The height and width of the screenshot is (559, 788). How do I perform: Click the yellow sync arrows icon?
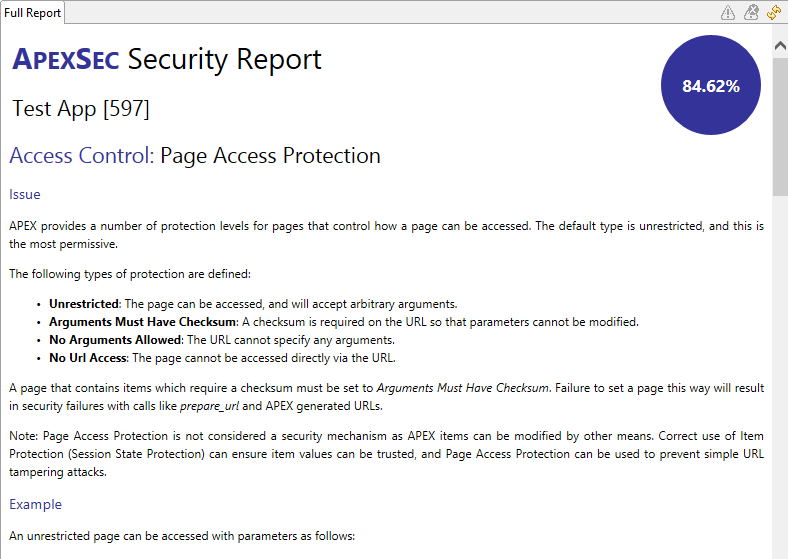[774, 12]
